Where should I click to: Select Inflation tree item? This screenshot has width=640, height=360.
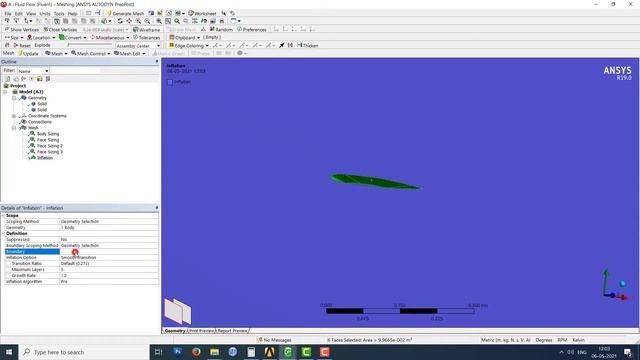tap(45, 158)
